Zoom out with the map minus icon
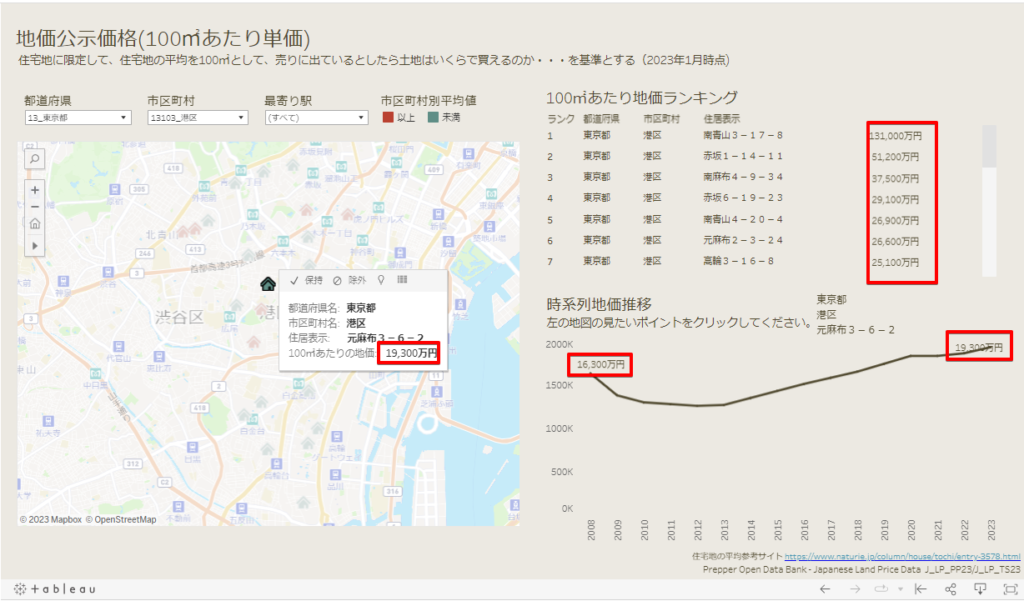 (x=34, y=206)
